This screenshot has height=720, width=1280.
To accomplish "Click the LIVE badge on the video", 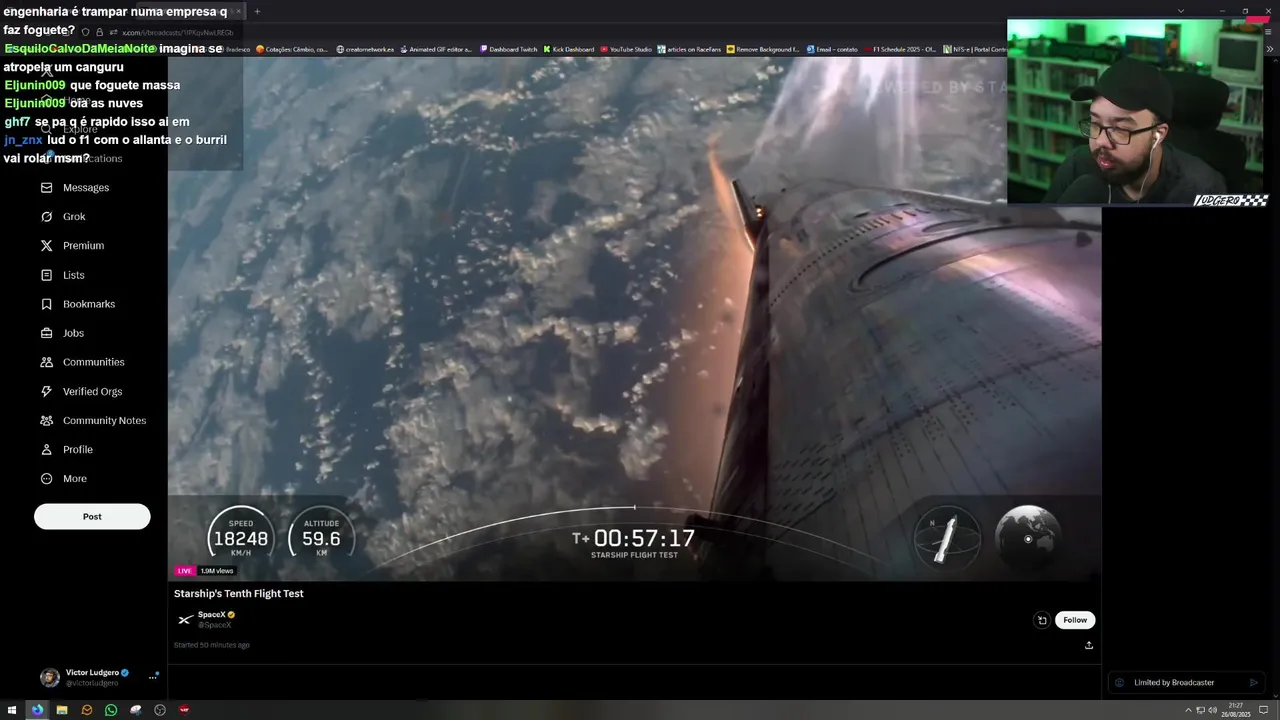I will [185, 571].
